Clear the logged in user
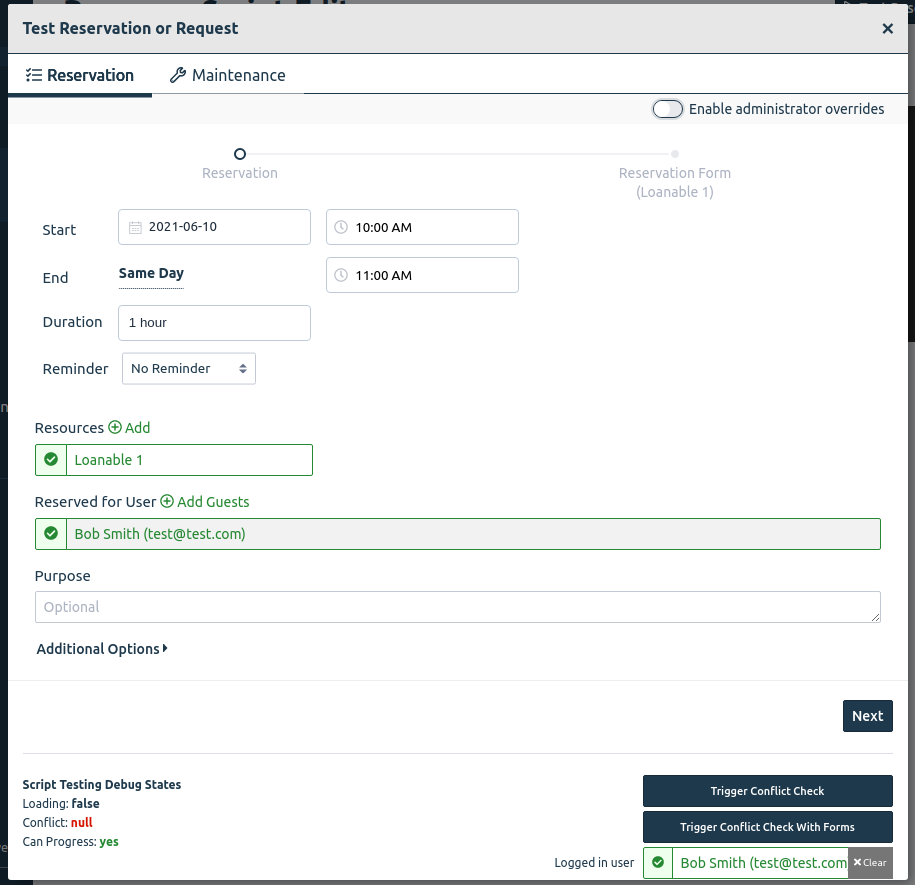The width and height of the screenshot is (915, 885). click(870, 862)
